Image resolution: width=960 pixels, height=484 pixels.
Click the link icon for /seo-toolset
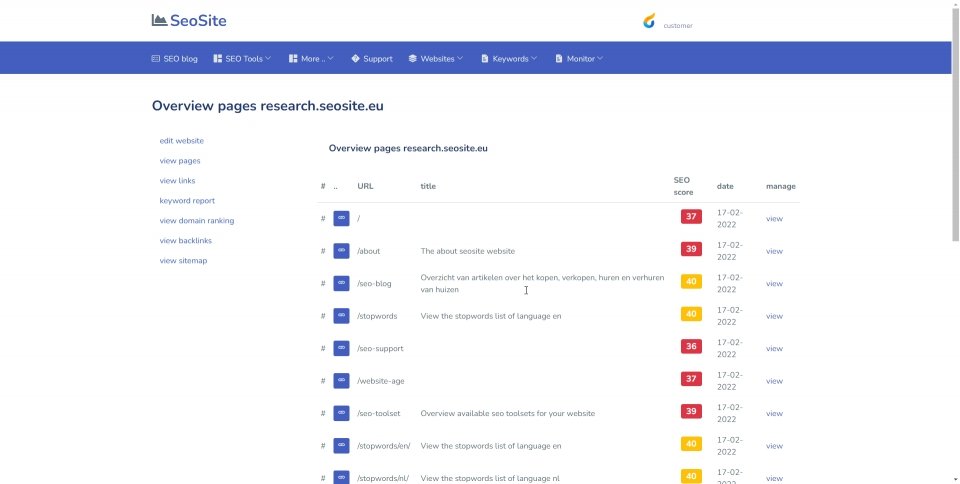(341, 413)
